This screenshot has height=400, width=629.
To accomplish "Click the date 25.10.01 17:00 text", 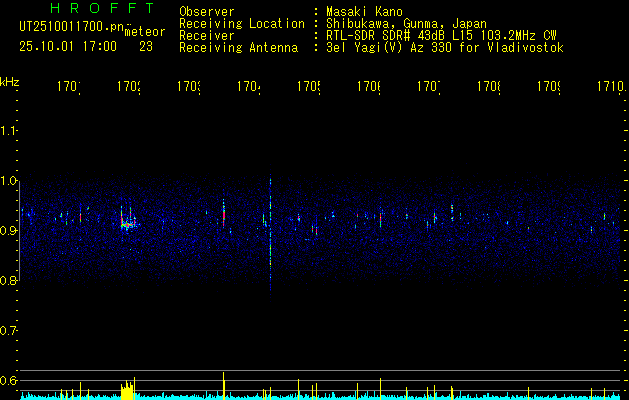I will [68, 47].
